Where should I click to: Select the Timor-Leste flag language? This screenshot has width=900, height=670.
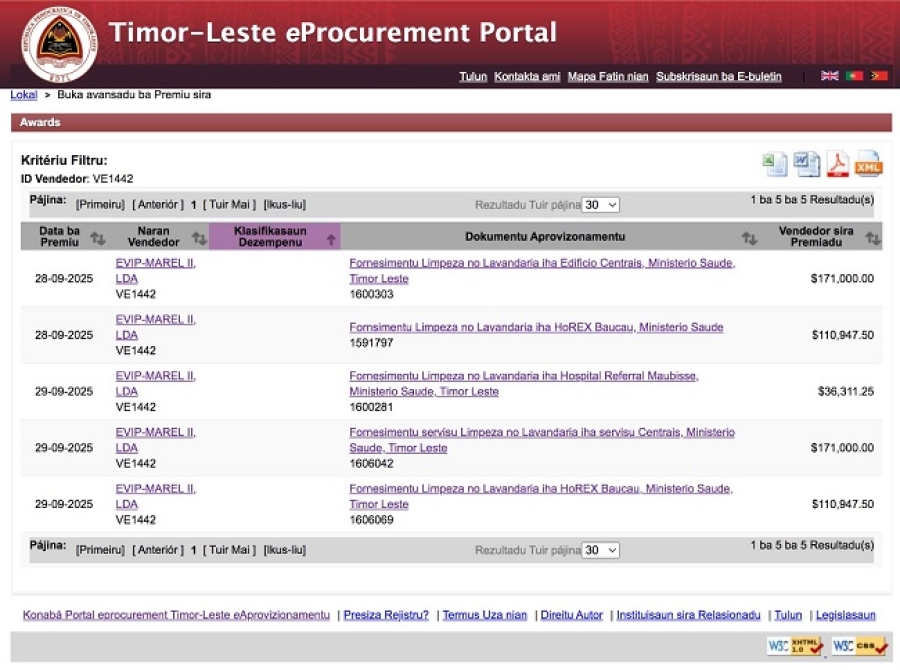(x=879, y=76)
